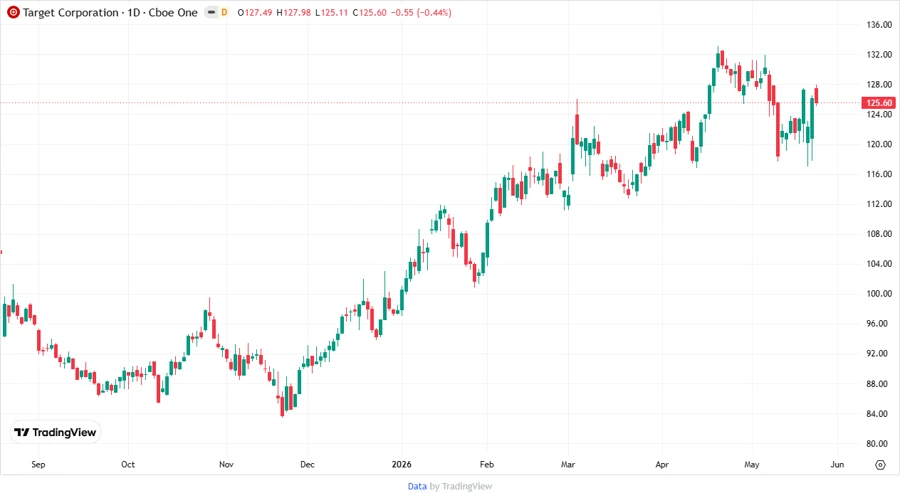Click the 100.00 price axis label
This screenshot has width=900, height=498.
click(879, 294)
